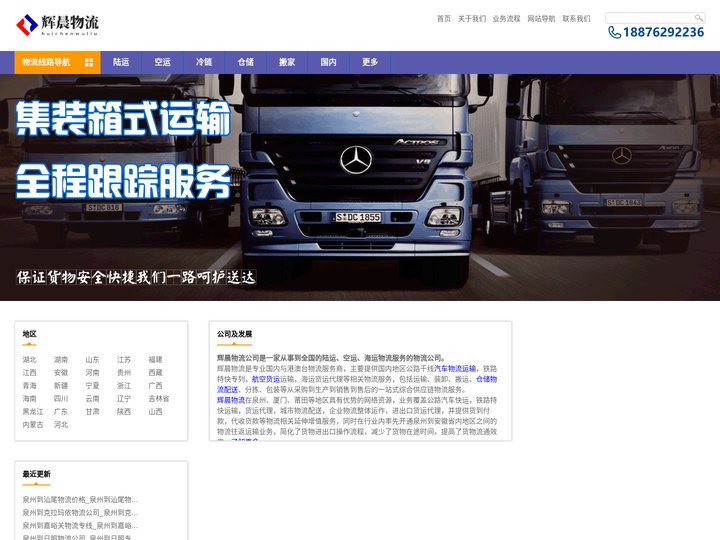This screenshot has height=540, width=720.
Task: Open the 航空货运 blue link
Action: coord(266,379)
